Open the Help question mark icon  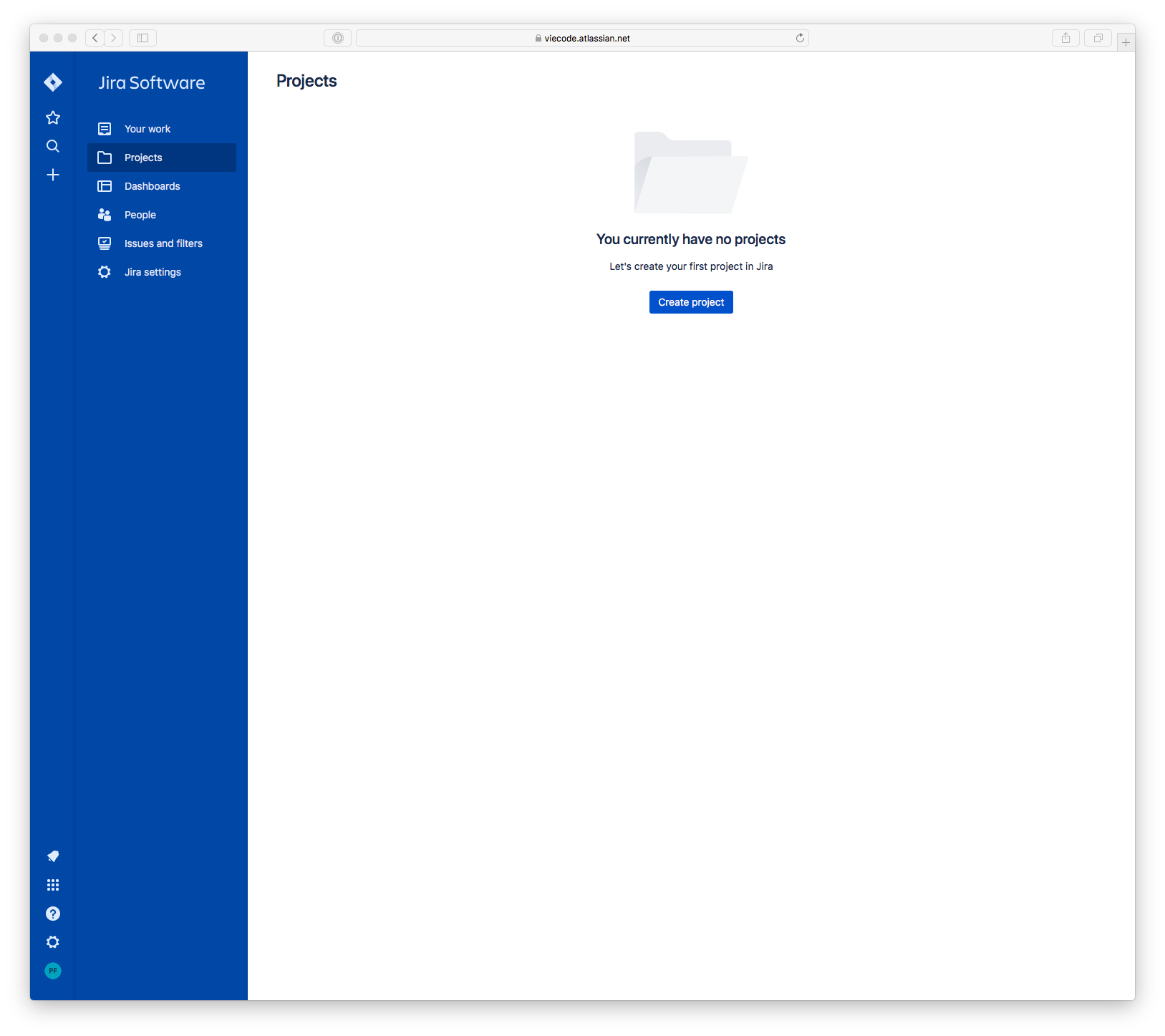(53, 914)
